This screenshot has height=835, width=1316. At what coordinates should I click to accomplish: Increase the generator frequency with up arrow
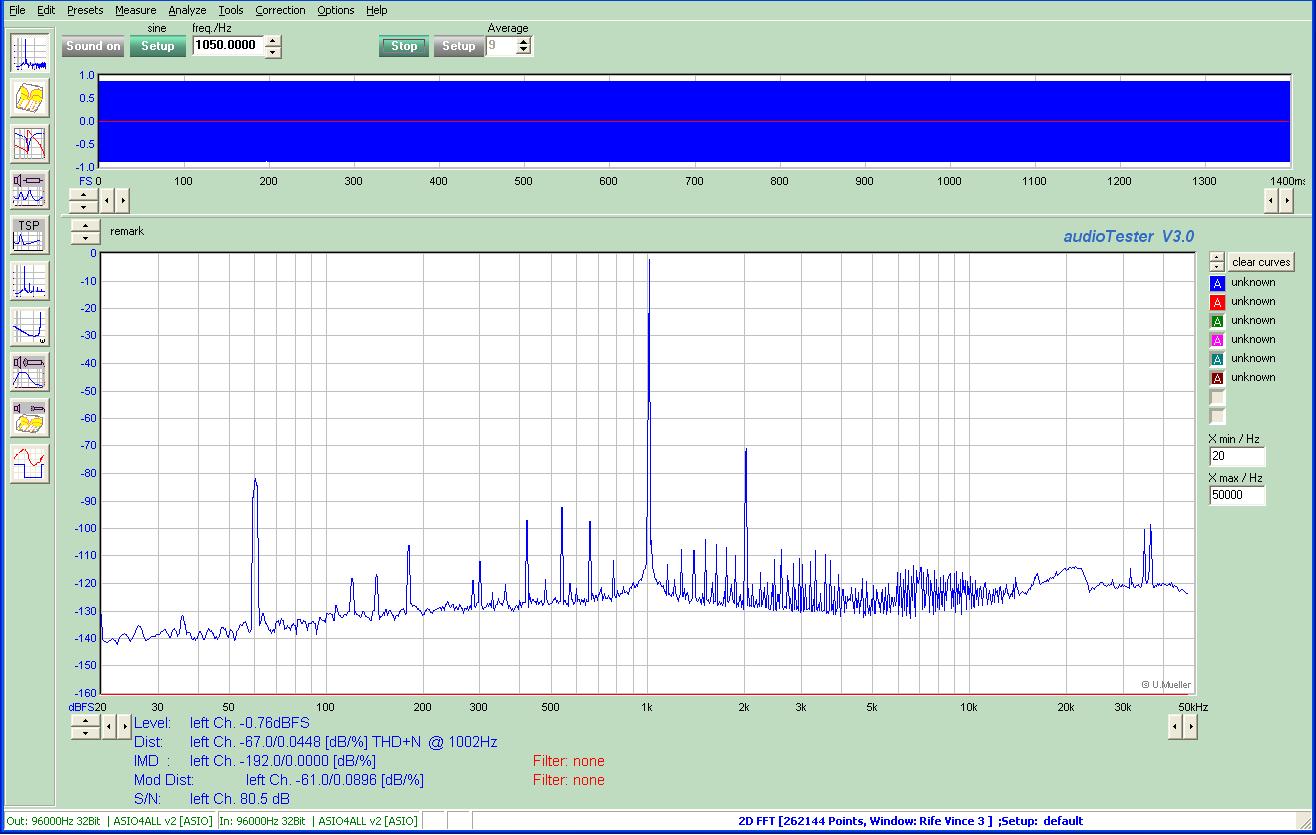point(273,41)
